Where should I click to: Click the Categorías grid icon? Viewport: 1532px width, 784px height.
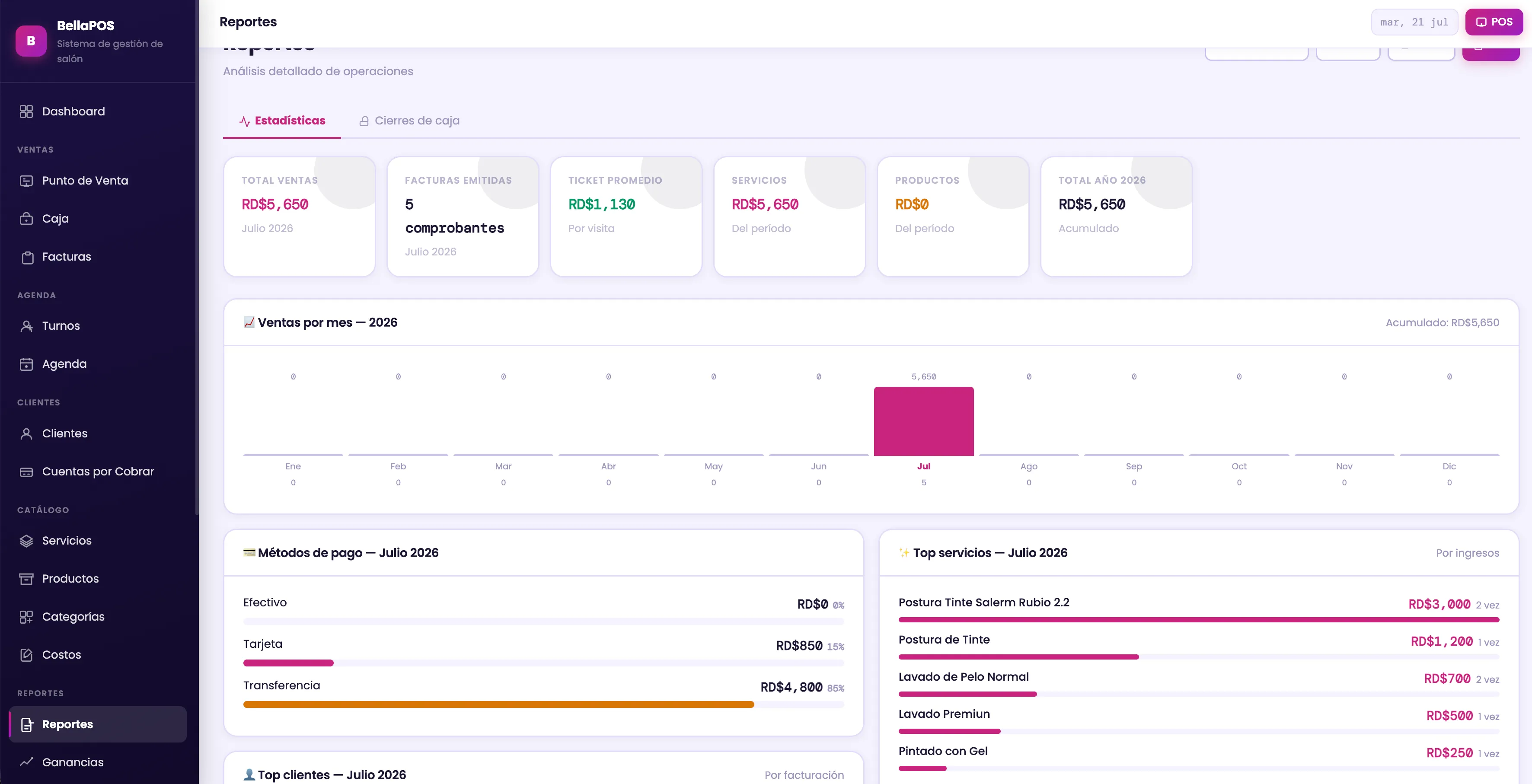click(x=26, y=617)
